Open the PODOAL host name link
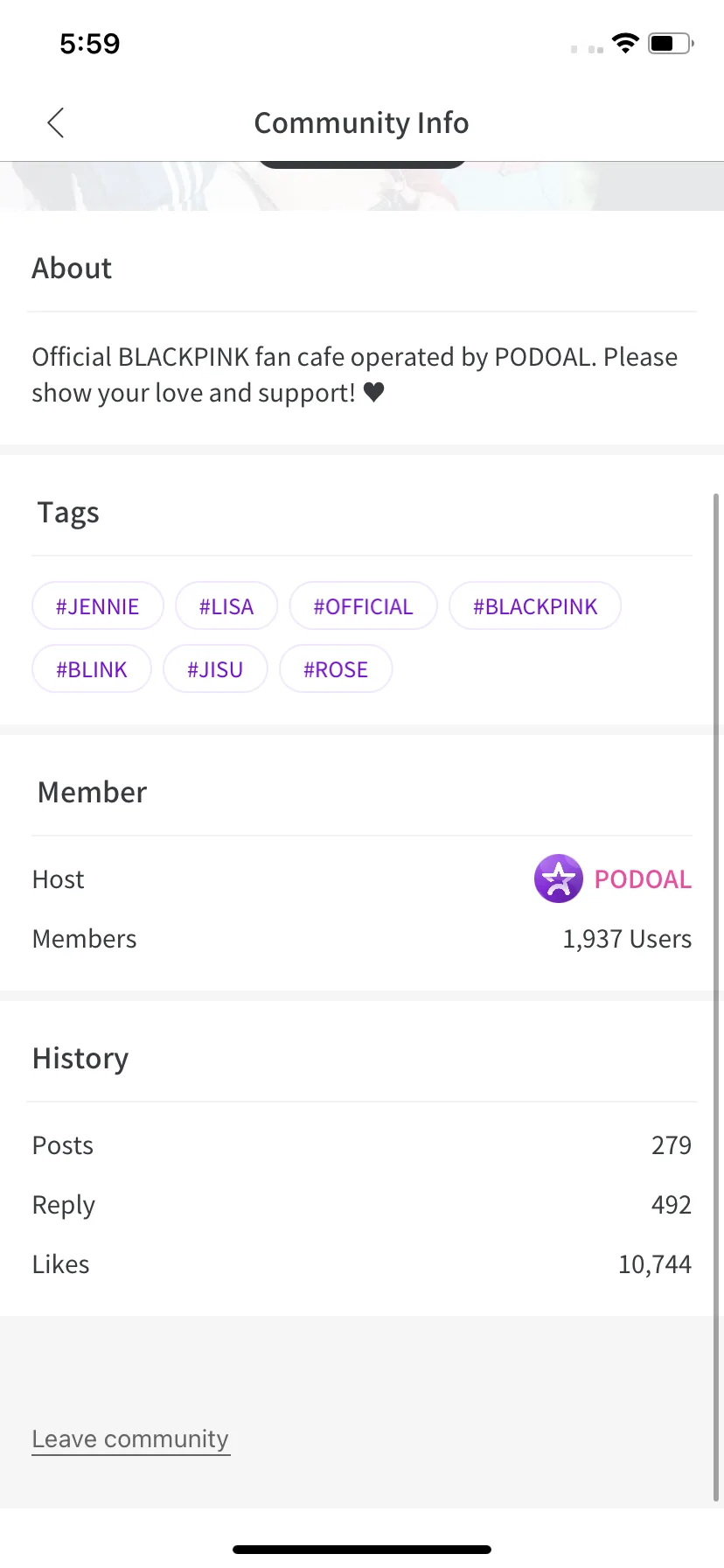724x1568 pixels. pyautogui.click(x=643, y=879)
